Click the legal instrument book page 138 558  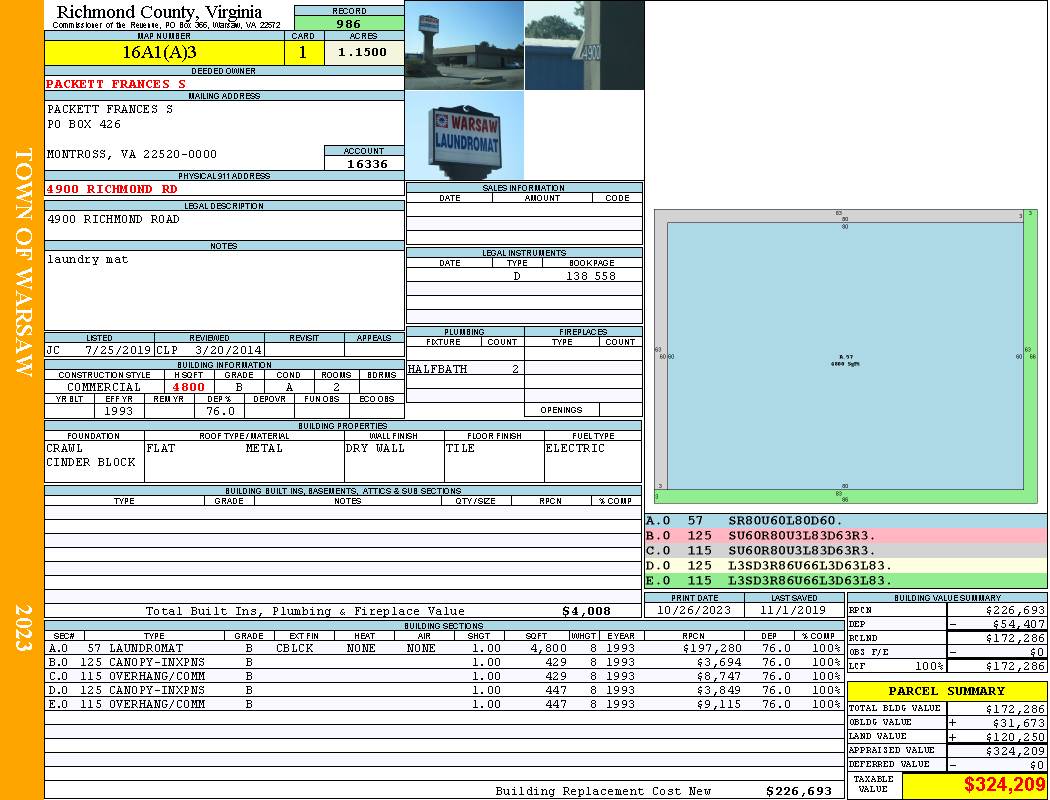[591, 276]
